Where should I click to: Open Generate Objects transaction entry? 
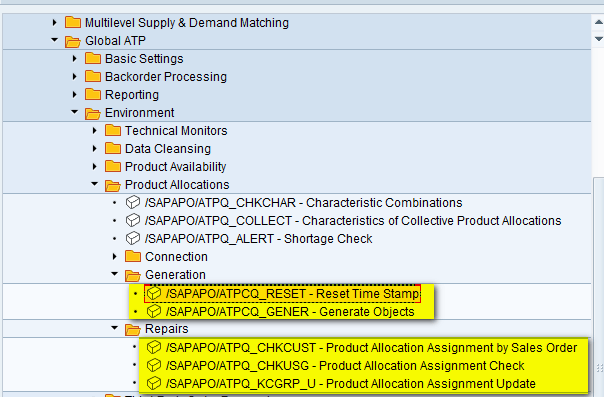coord(290,312)
